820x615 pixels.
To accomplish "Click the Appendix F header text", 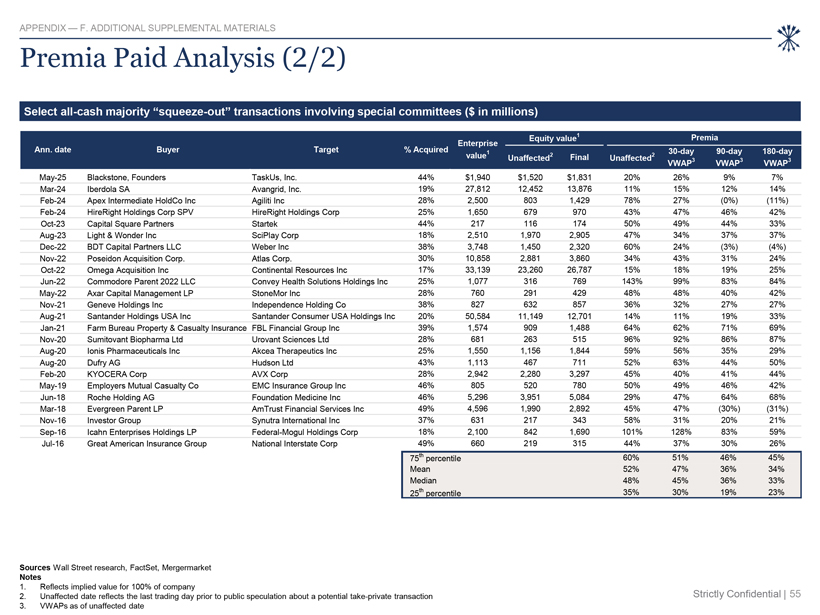I will [147, 28].
